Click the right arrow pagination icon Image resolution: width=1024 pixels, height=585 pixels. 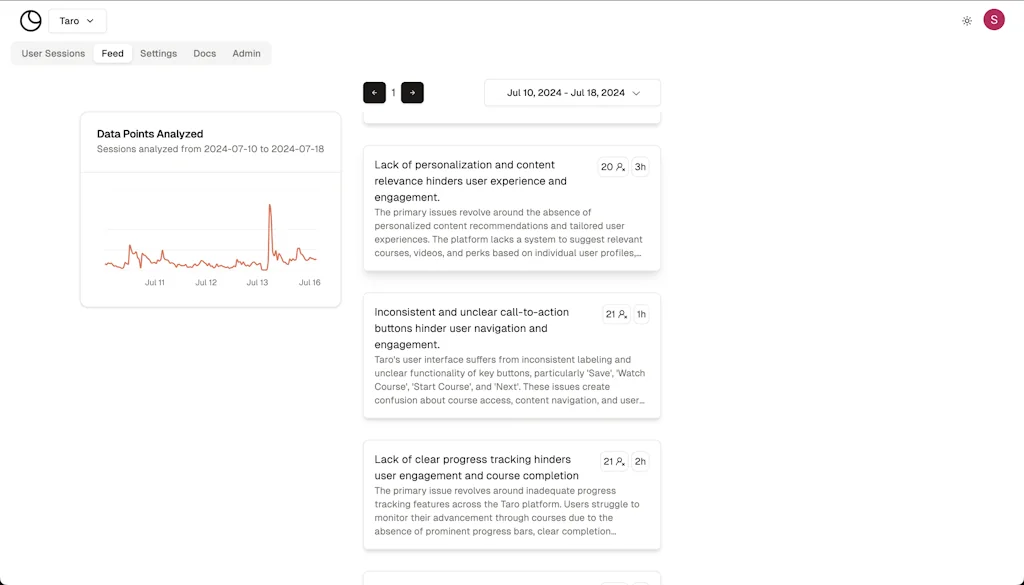click(x=412, y=92)
